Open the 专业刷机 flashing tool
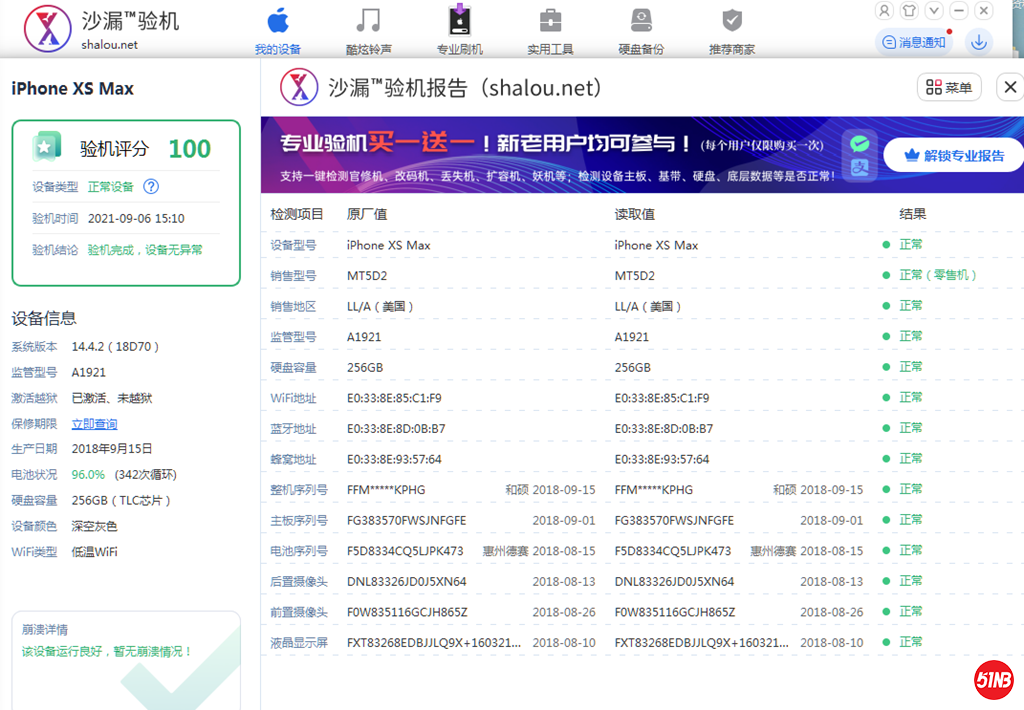The width and height of the screenshot is (1024, 710). pos(459,30)
